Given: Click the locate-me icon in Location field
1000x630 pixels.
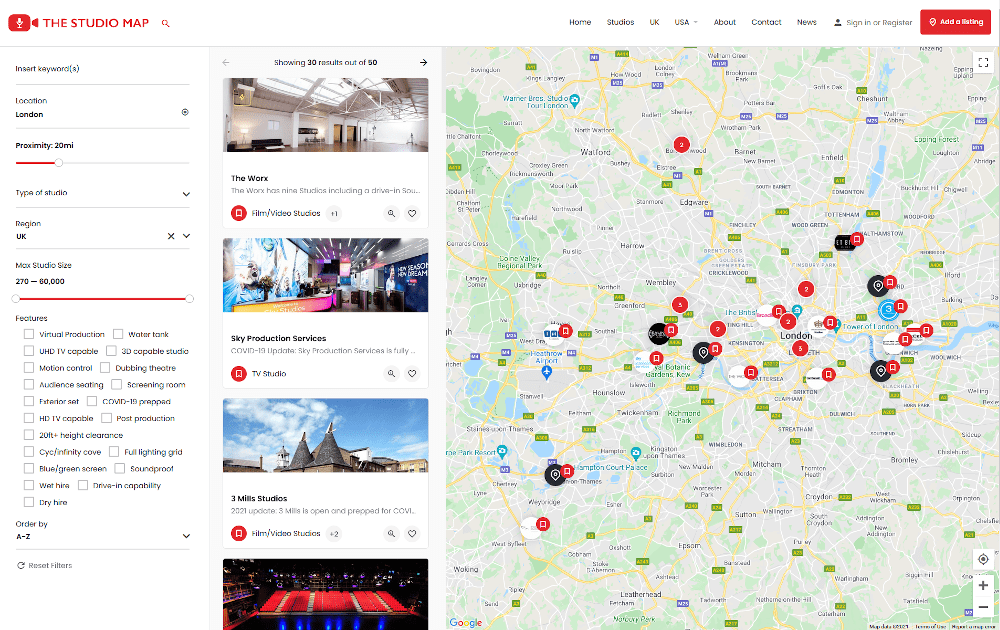Looking at the screenshot, I should tap(185, 112).
